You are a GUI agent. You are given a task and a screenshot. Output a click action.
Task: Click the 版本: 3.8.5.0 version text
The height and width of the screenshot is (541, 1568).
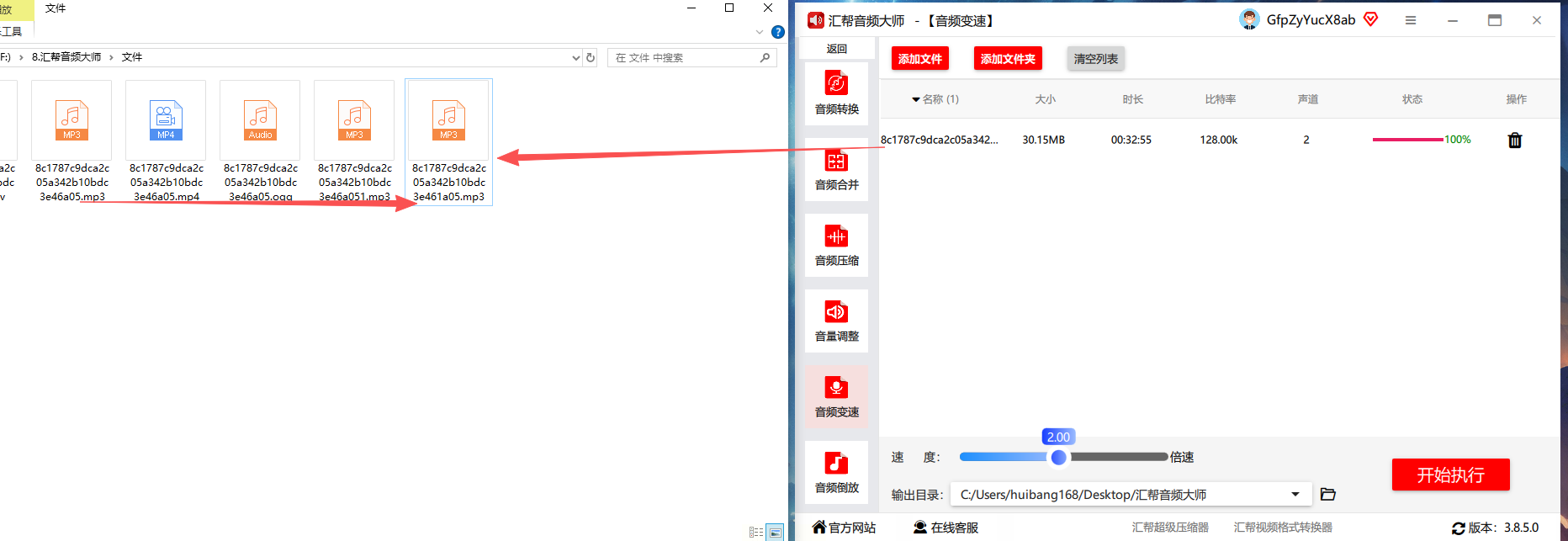coord(1503,528)
